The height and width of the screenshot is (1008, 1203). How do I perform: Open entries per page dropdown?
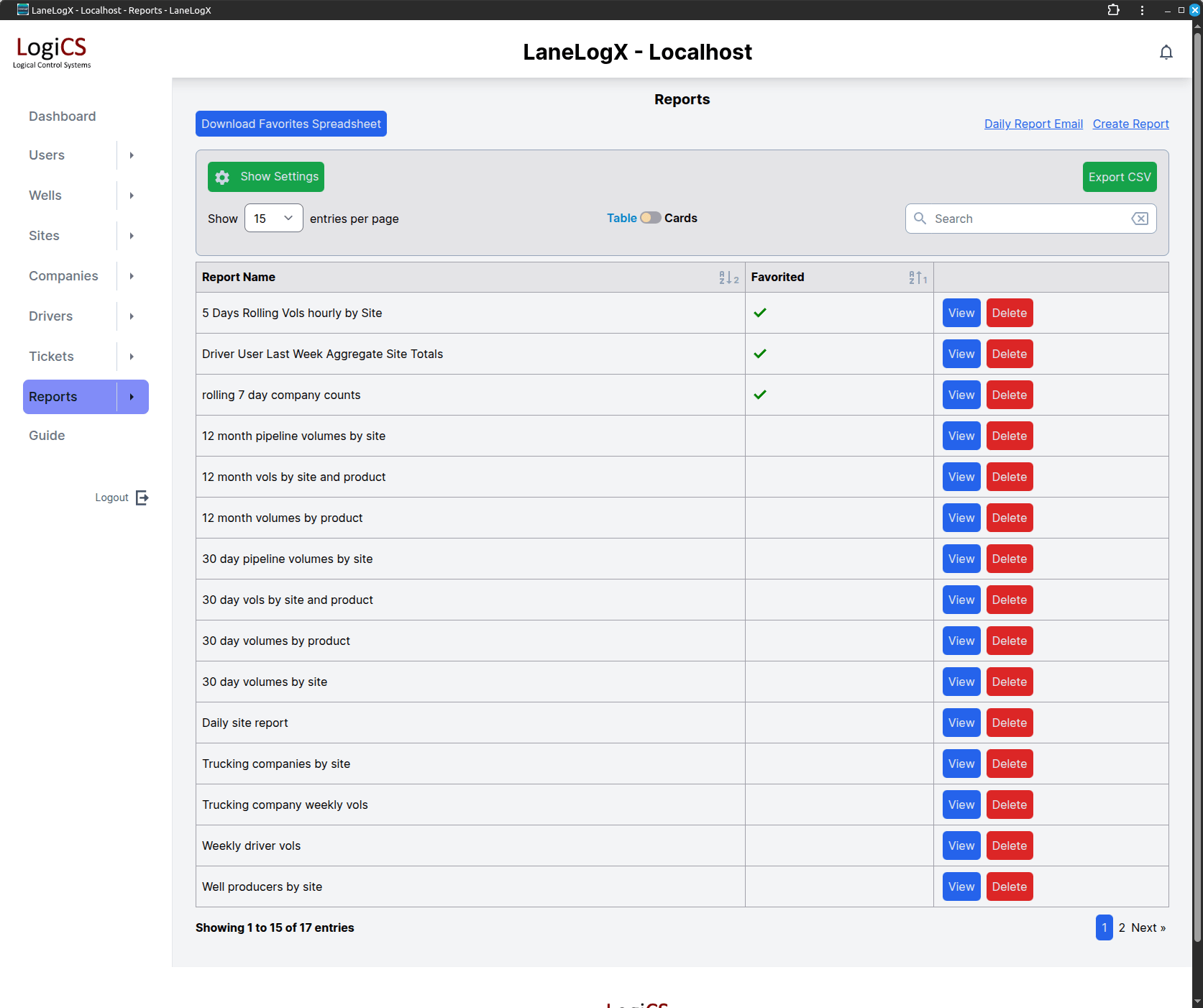[x=273, y=219]
